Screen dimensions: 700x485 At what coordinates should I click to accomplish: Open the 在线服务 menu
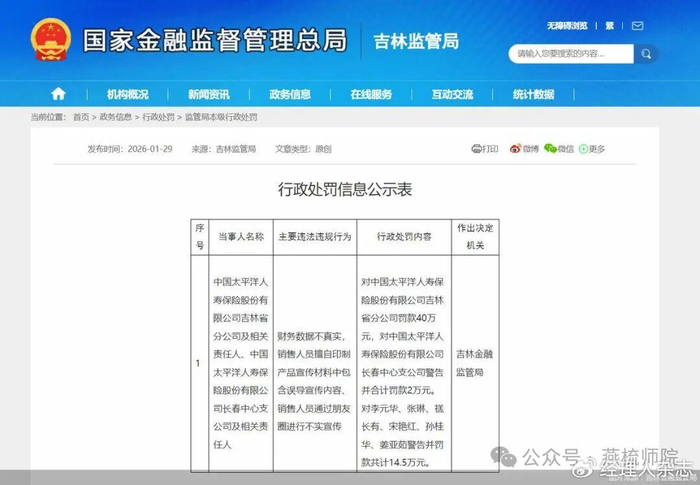(371, 94)
